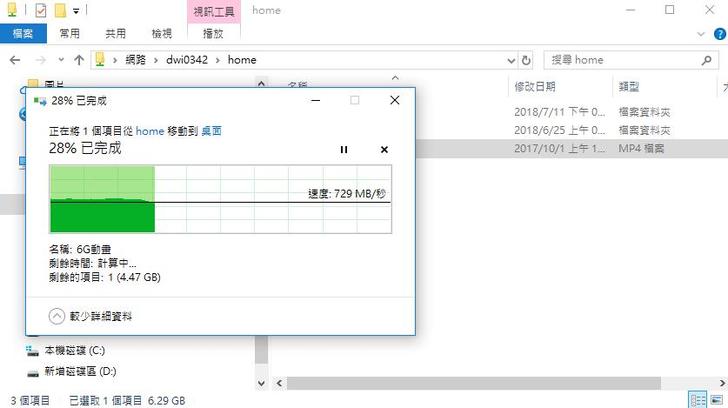
Task: Click the properties quick access icon
Action: (40, 10)
